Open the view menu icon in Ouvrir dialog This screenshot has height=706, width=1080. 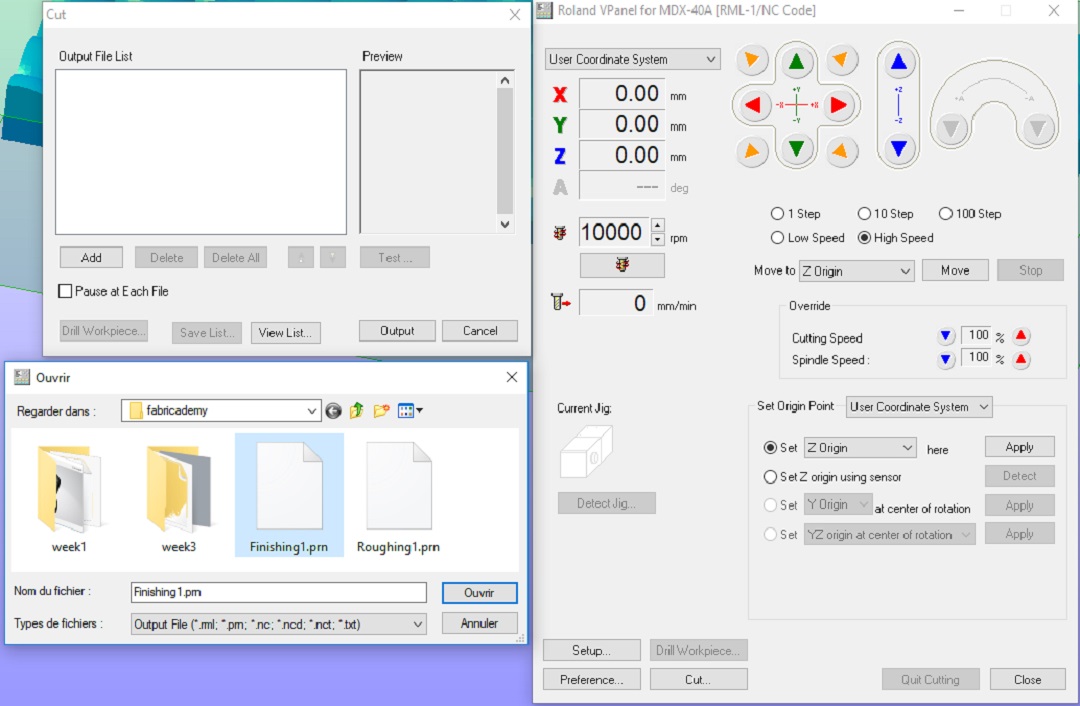click(x=410, y=411)
